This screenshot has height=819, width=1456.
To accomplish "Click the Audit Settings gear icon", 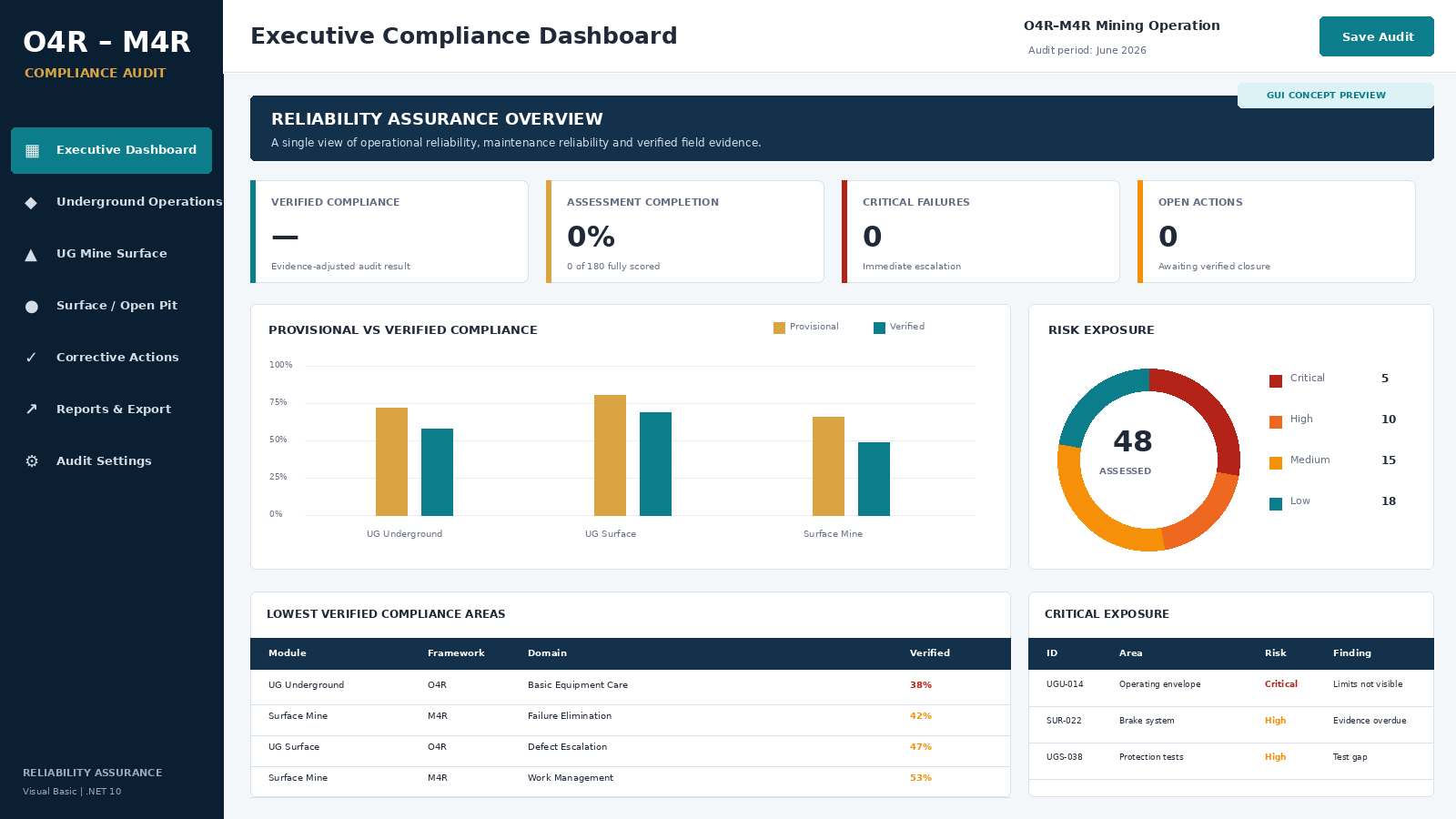I will pos(32,461).
